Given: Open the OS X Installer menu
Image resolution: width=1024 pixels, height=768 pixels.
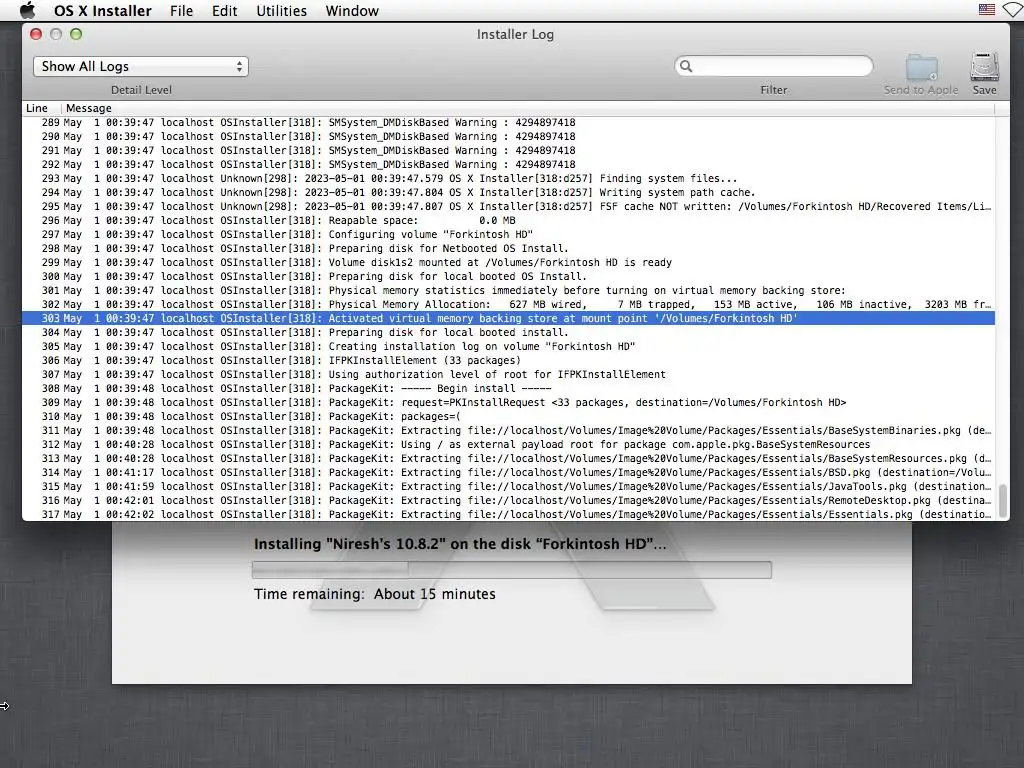Looking at the screenshot, I should pyautogui.click(x=103, y=10).
